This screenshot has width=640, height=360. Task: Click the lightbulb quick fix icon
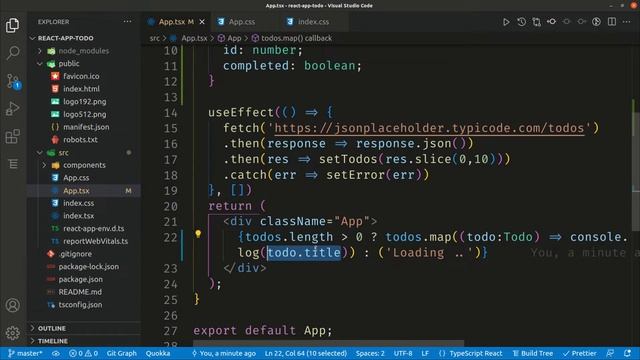(x=198, y=234)
